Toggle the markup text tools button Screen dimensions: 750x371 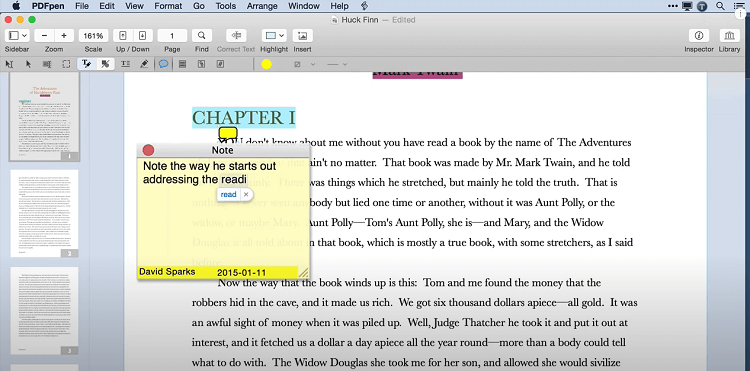(x=87, y=64)
